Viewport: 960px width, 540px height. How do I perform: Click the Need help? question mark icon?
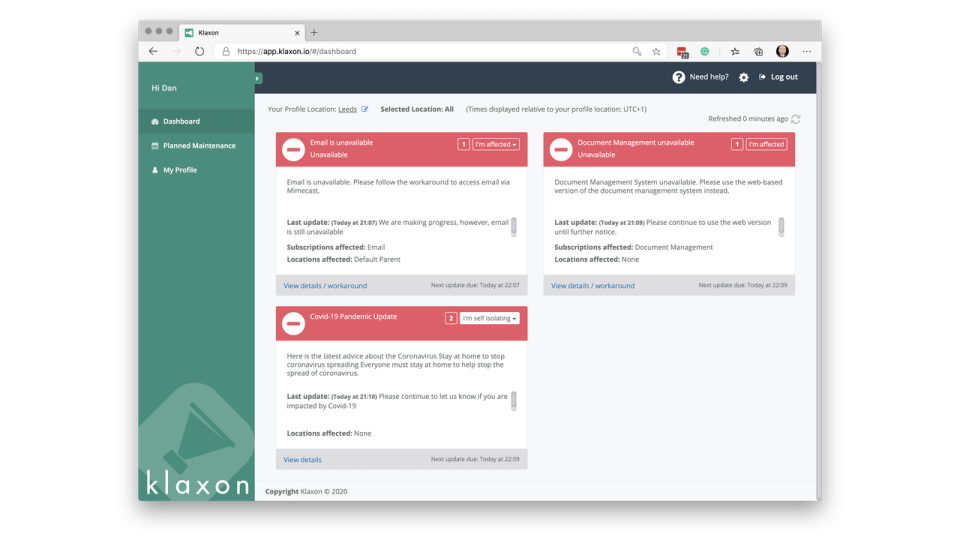coord(678,77)
